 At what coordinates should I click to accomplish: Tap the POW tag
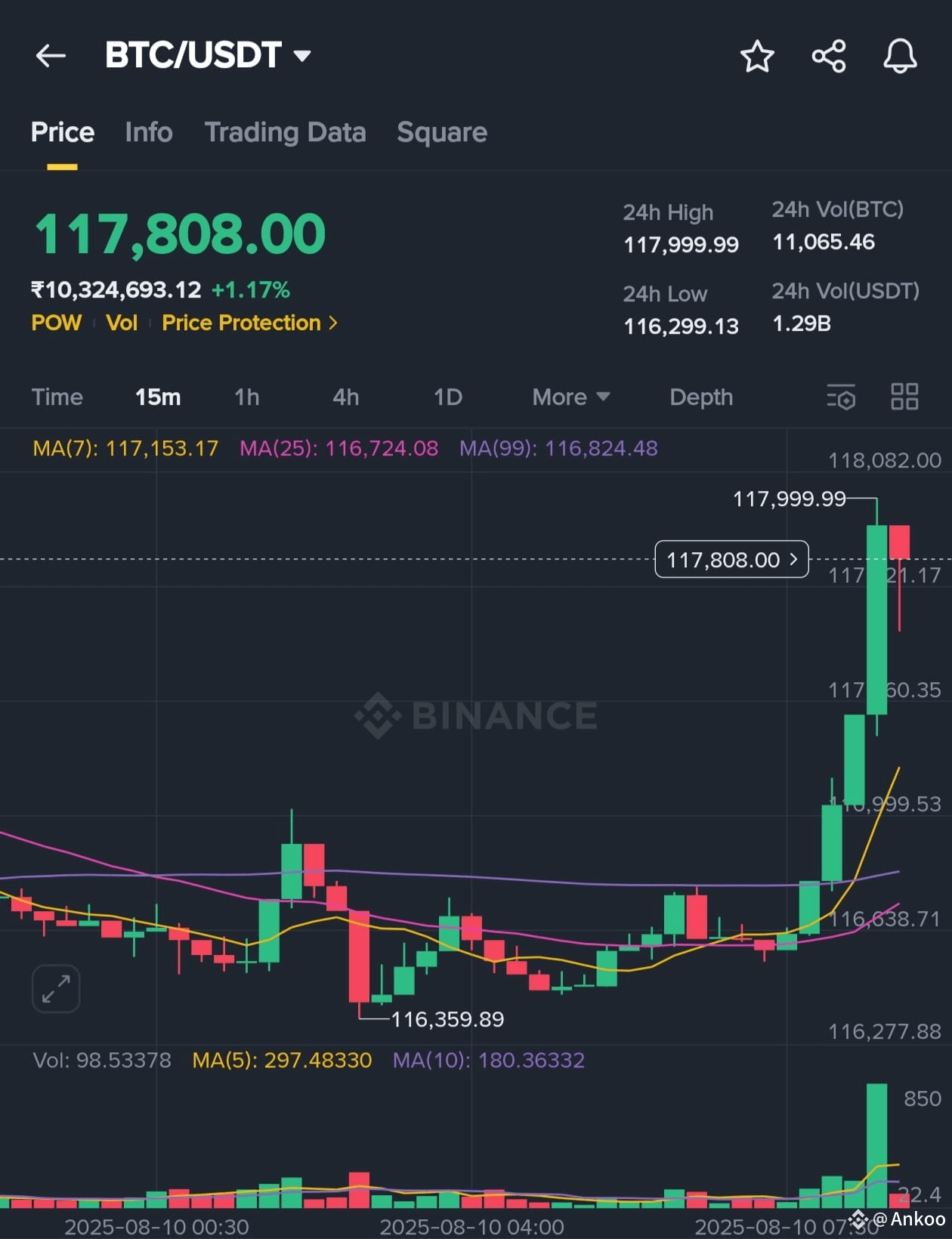[57, 323]
